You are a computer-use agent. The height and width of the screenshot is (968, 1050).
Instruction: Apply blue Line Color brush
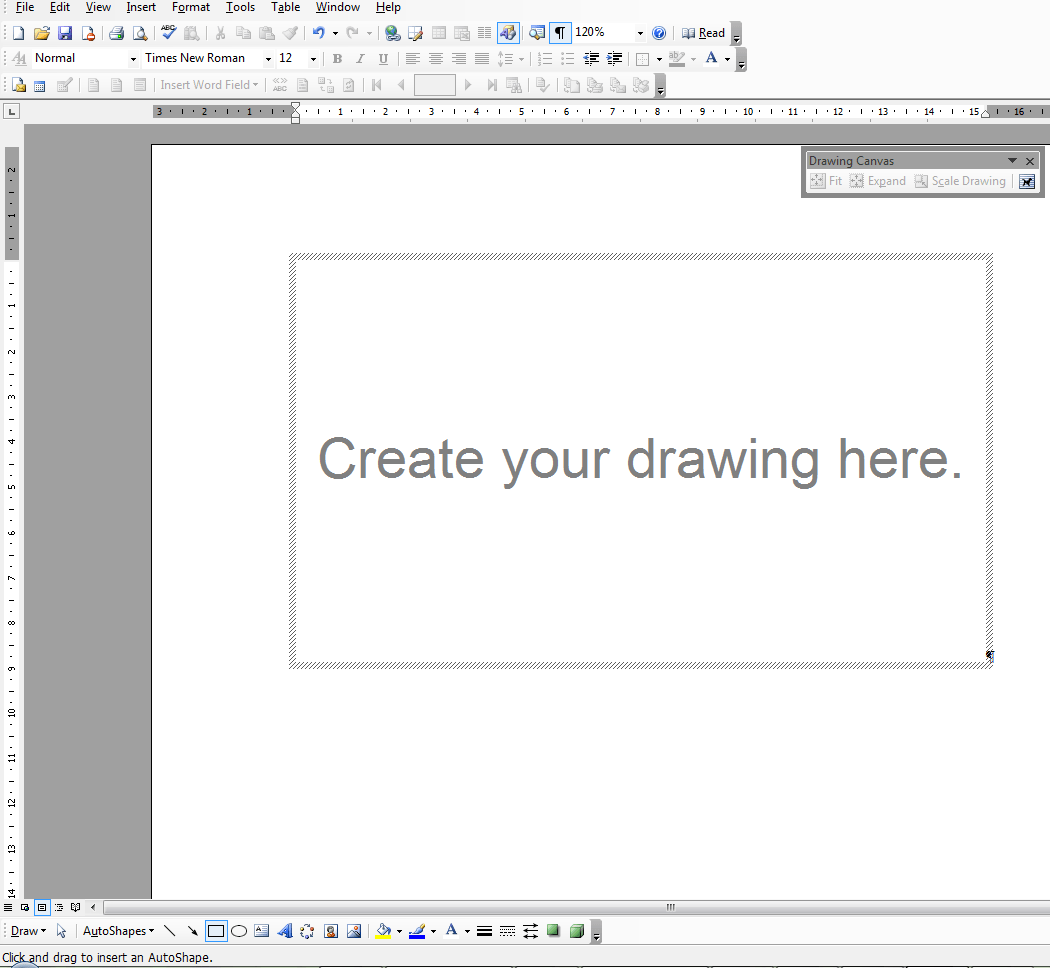[x=417, y=931]
